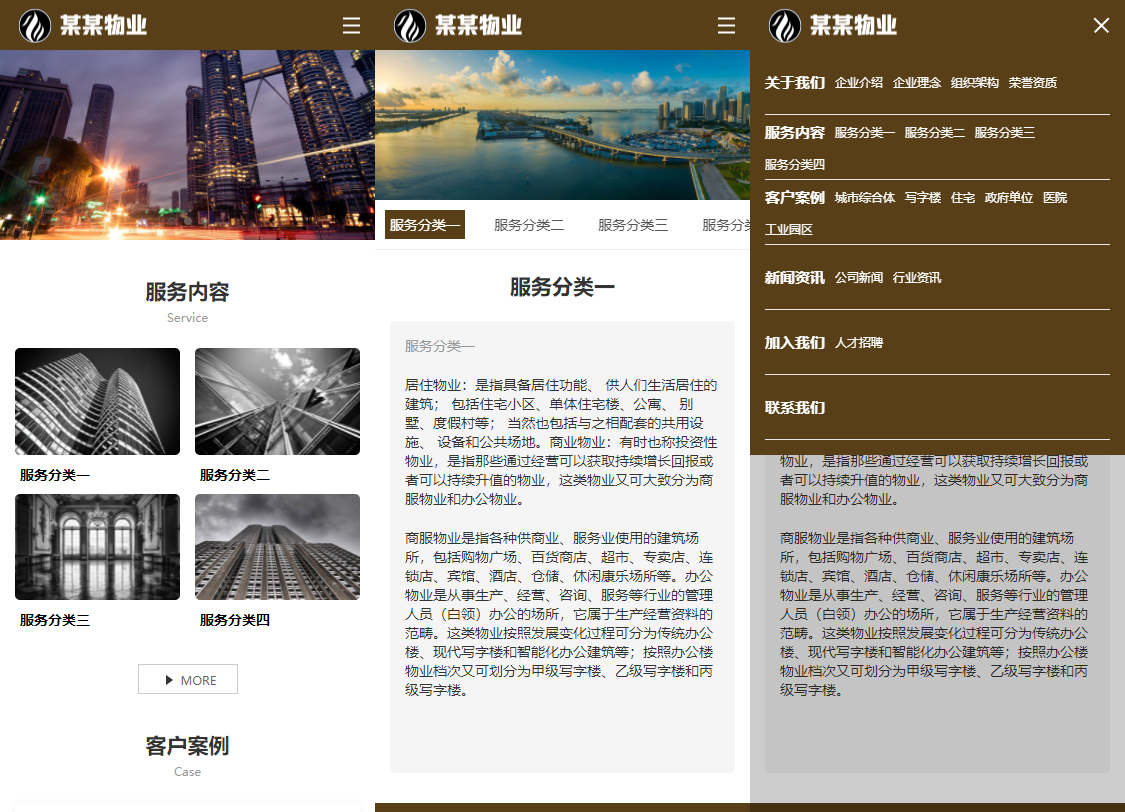Click the 客户案例 heading above Case

187,746
